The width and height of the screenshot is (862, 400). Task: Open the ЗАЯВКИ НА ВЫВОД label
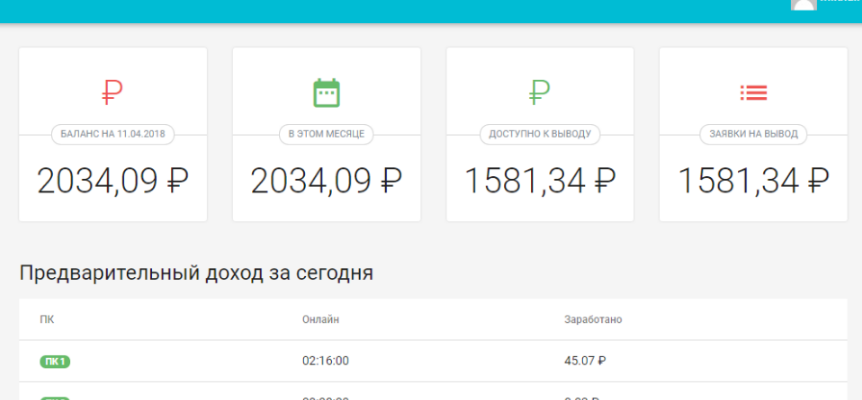pyautogui.click(x=753, y=134)
